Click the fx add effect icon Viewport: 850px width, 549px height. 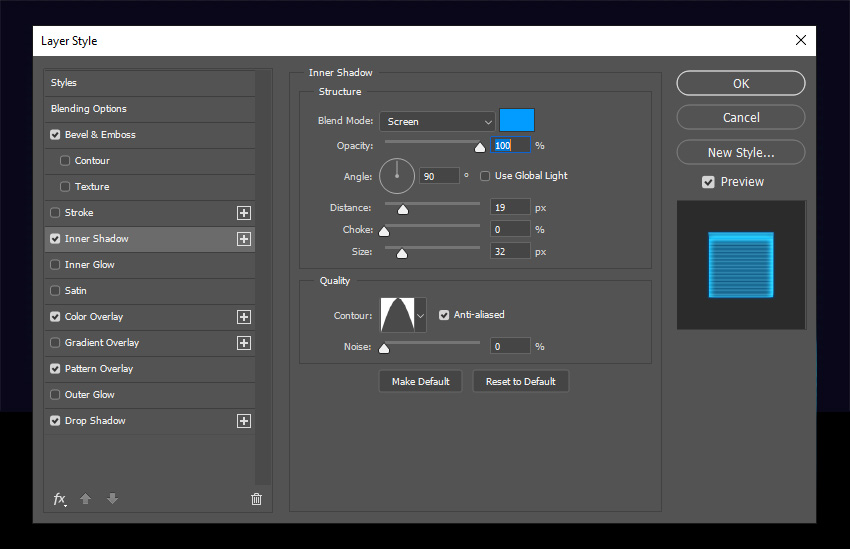(60, 499)
